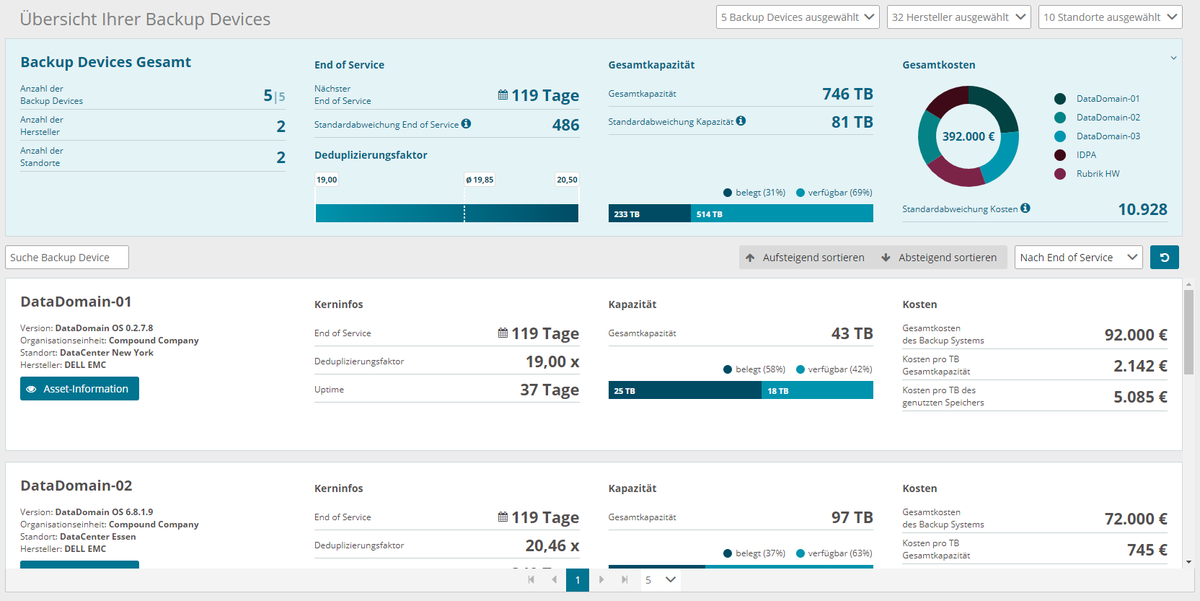Click the DataDomain-01 uptime value '37 Tage'
This screenshot has height=601, width=1200.
coord(549,390)
